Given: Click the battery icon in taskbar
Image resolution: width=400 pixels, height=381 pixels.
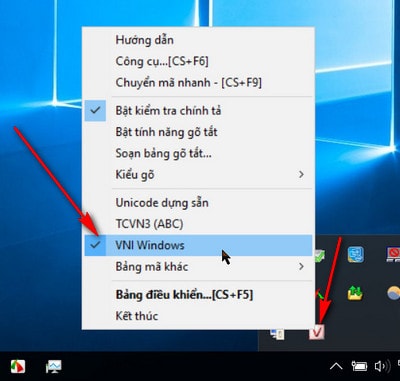Looking at the screenshot, I should click(359, 366).
